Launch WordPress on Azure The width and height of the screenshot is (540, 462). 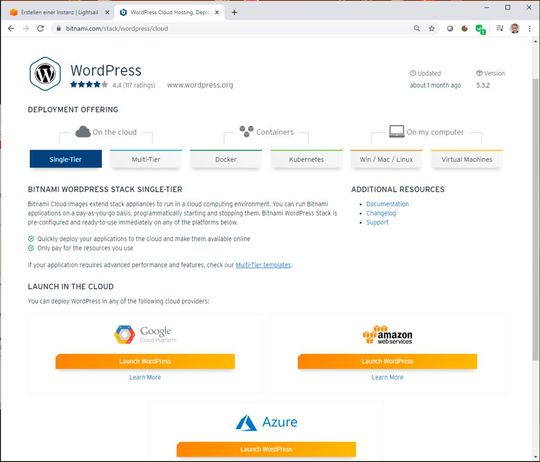266,449
